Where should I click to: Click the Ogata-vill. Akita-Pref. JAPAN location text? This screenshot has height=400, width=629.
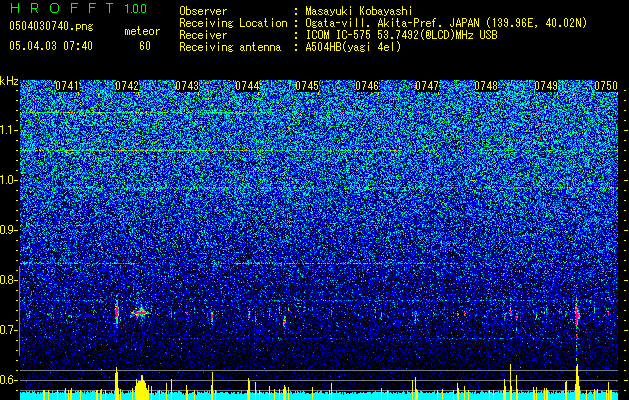[446, 23]
